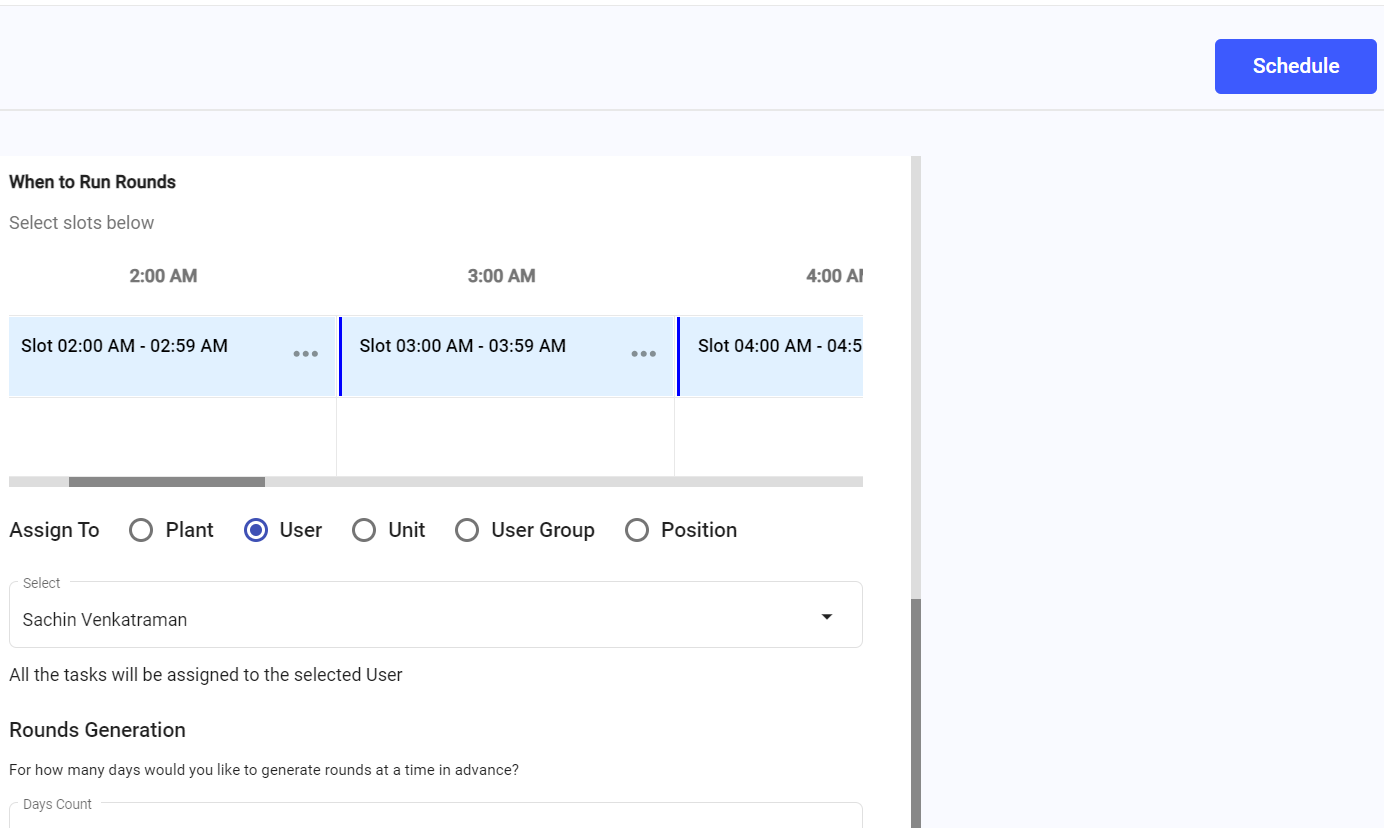Open options menu for 02:00 AM slot
Screen dimensions: 1384x828
[x=306, y=354]
